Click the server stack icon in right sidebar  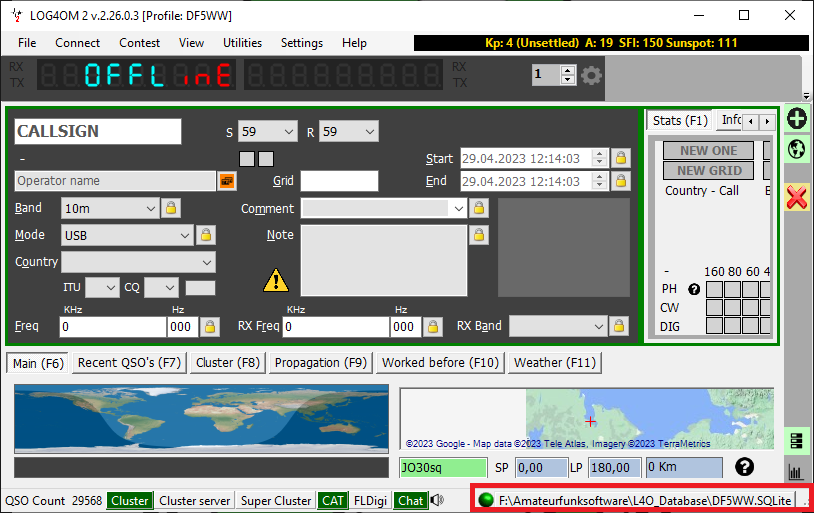click(796, 440)
